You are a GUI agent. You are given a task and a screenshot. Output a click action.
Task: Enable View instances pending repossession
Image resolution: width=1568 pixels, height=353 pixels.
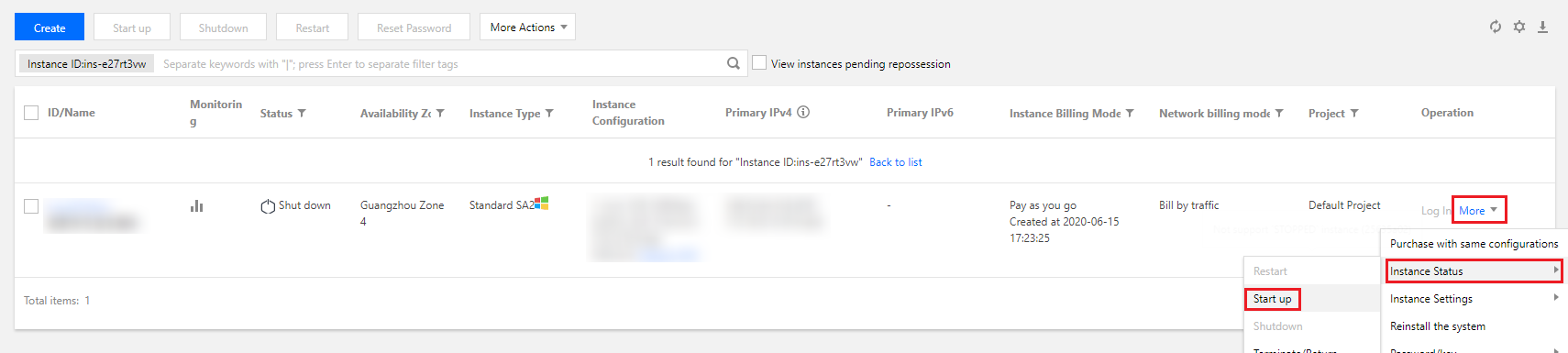point(759,62)
